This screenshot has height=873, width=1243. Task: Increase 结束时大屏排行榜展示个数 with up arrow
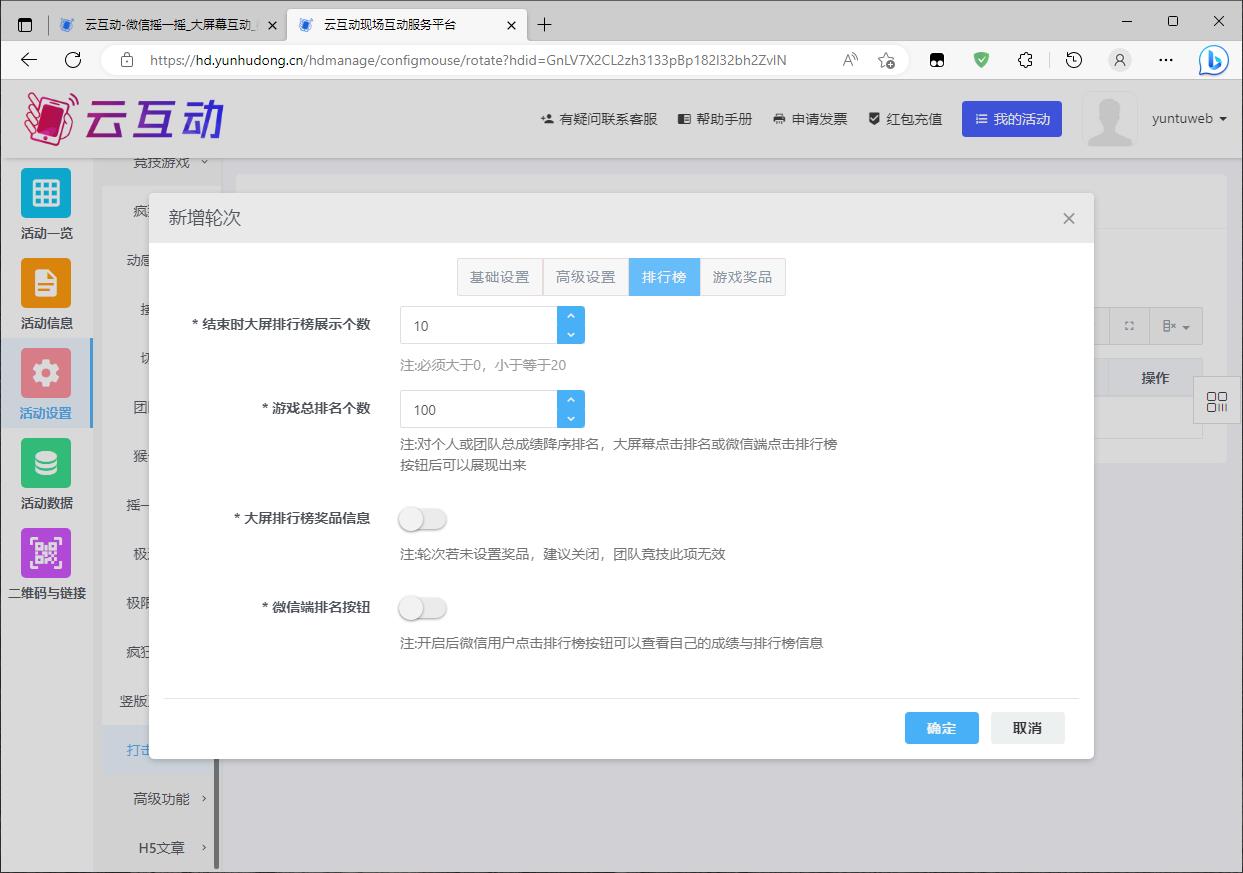[x=571, y=316]
